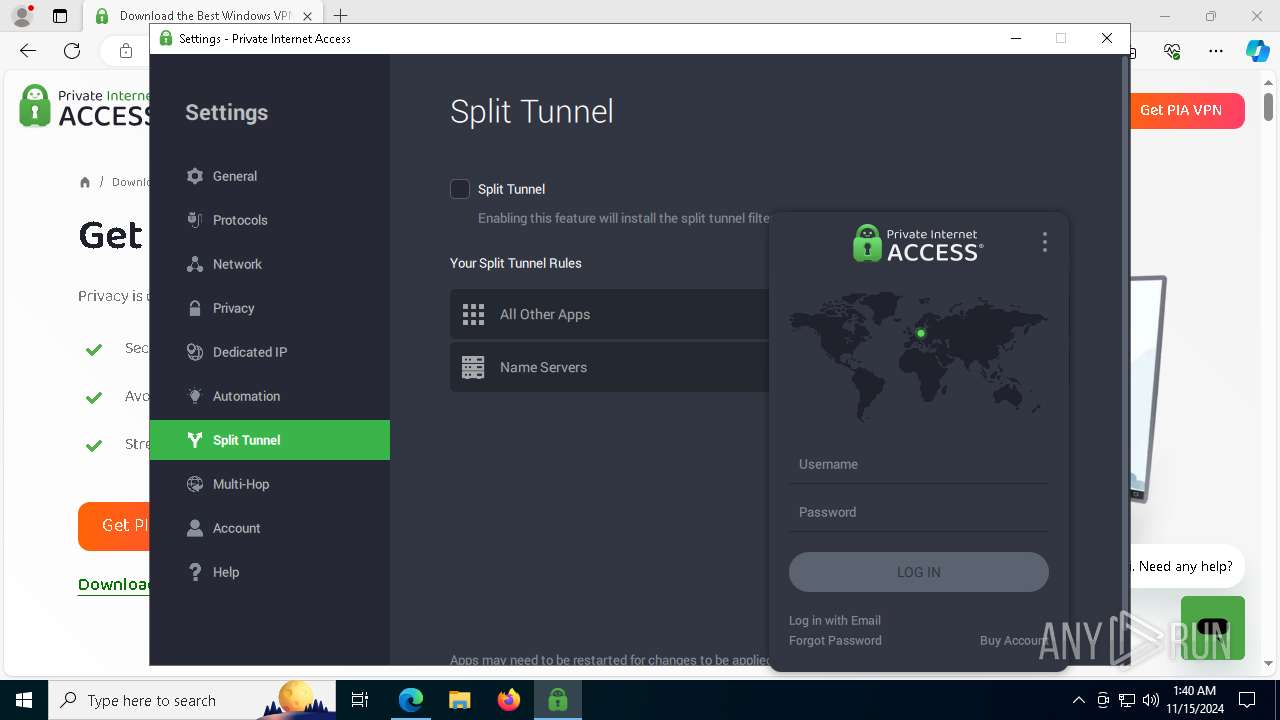
Task: Click the Edge page vertical scrollbar
Action: tap(1268, 105)
